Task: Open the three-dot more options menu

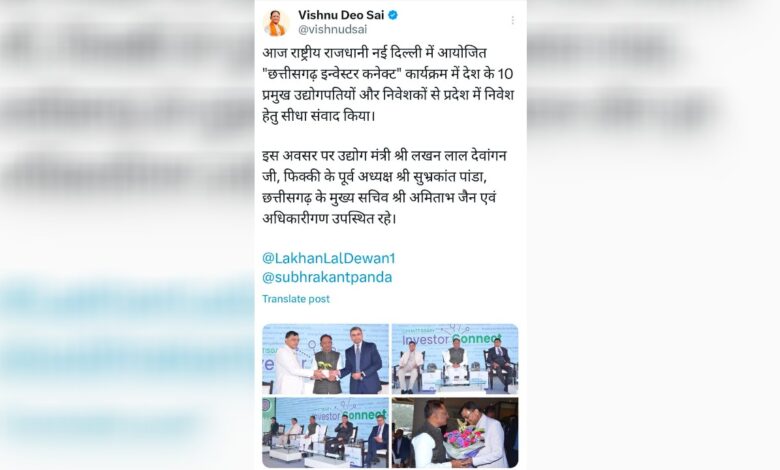Action: [512, 20]
